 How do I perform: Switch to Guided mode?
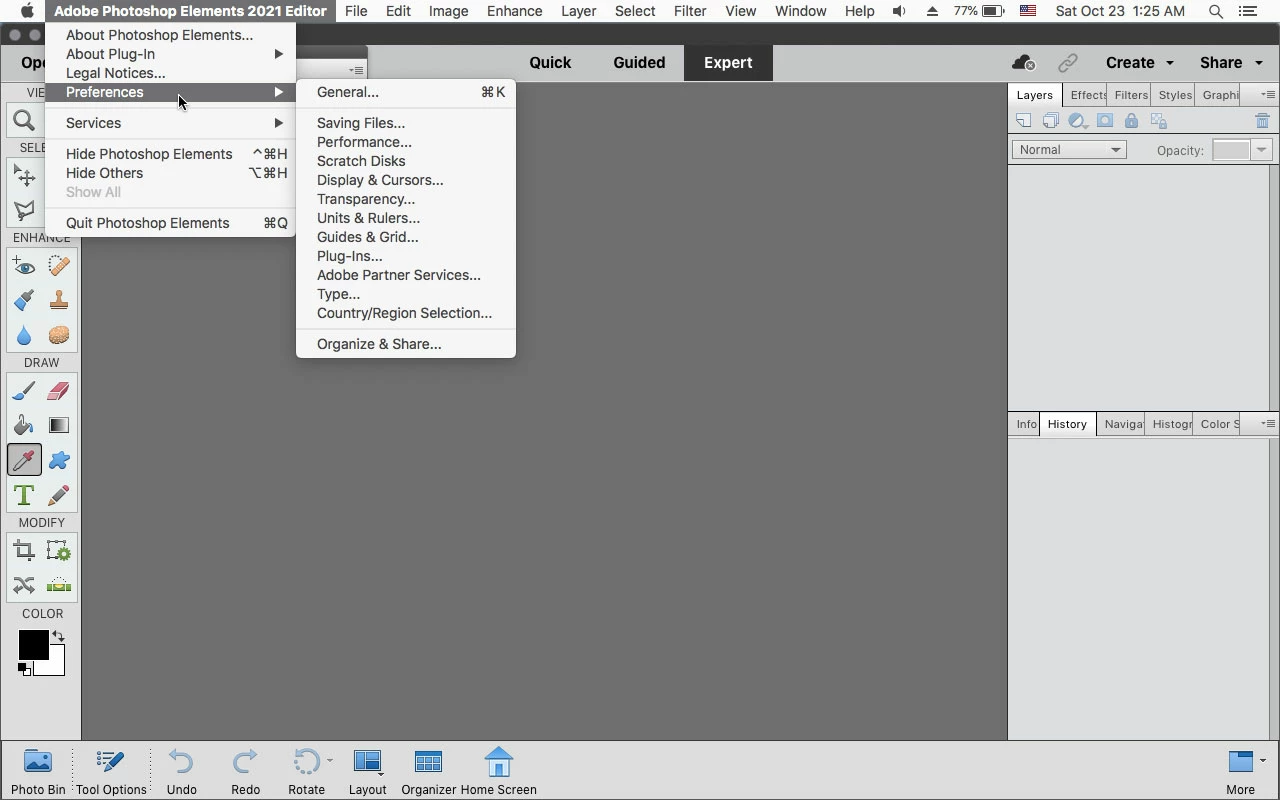[639, 62]
